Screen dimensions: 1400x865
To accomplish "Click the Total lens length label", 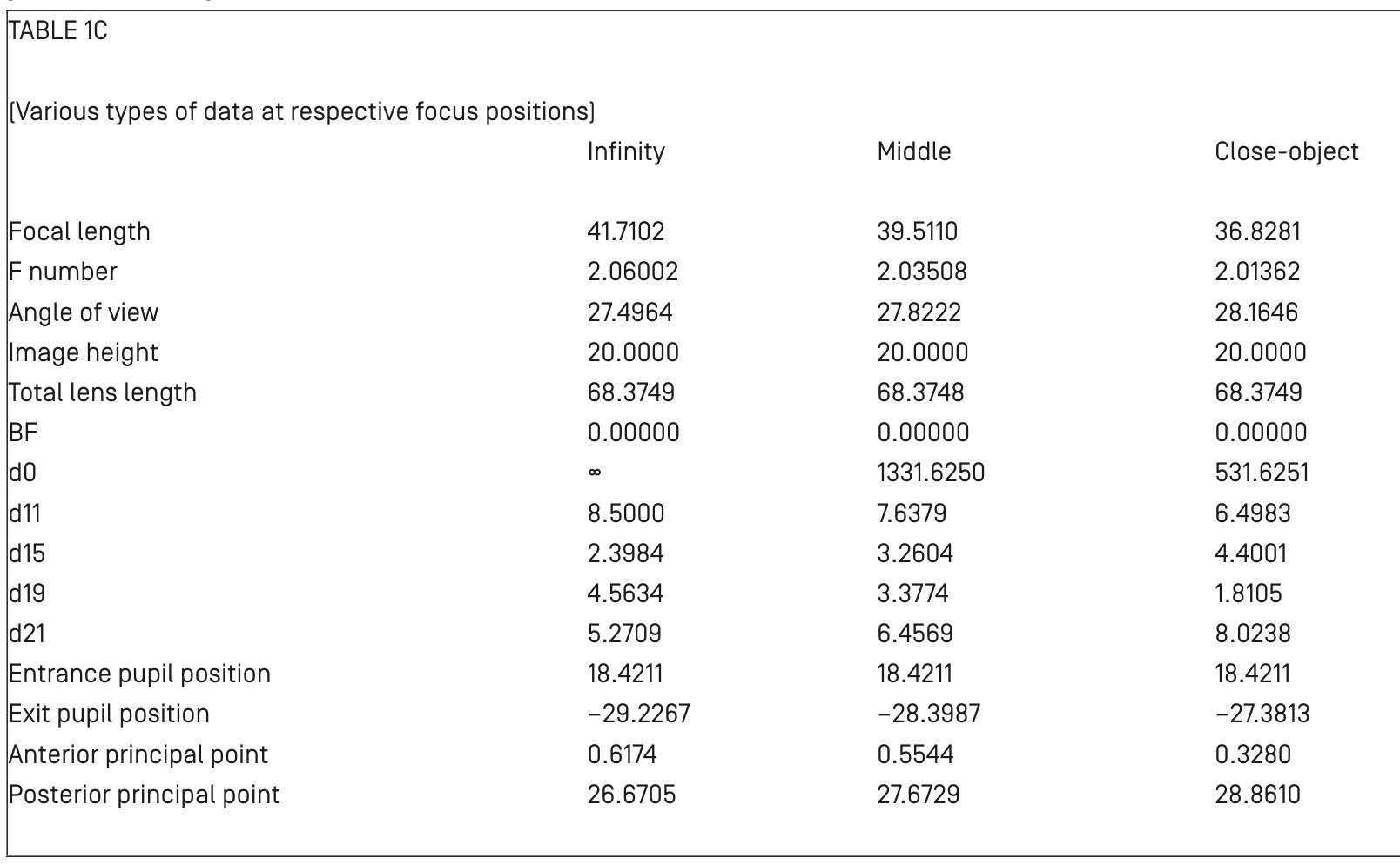I will [x=103, y=392].
